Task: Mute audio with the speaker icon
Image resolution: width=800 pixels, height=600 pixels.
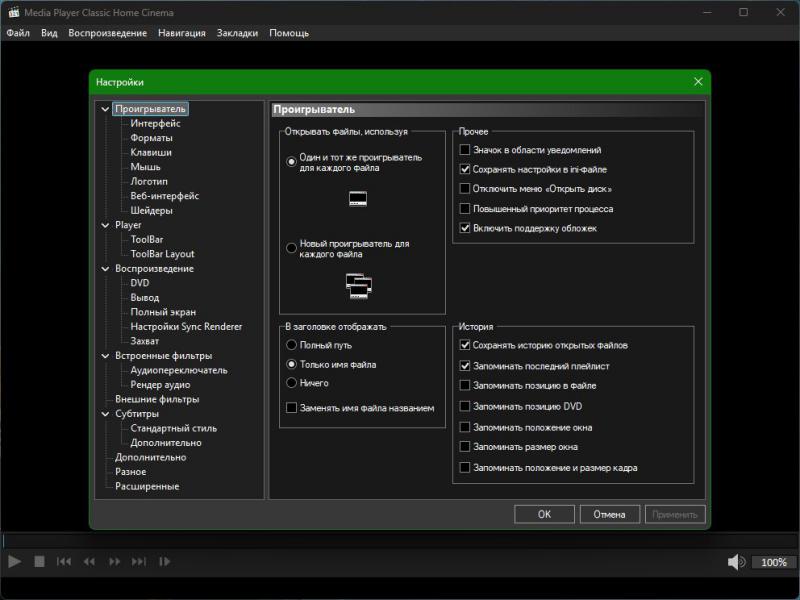Action: 736,562
